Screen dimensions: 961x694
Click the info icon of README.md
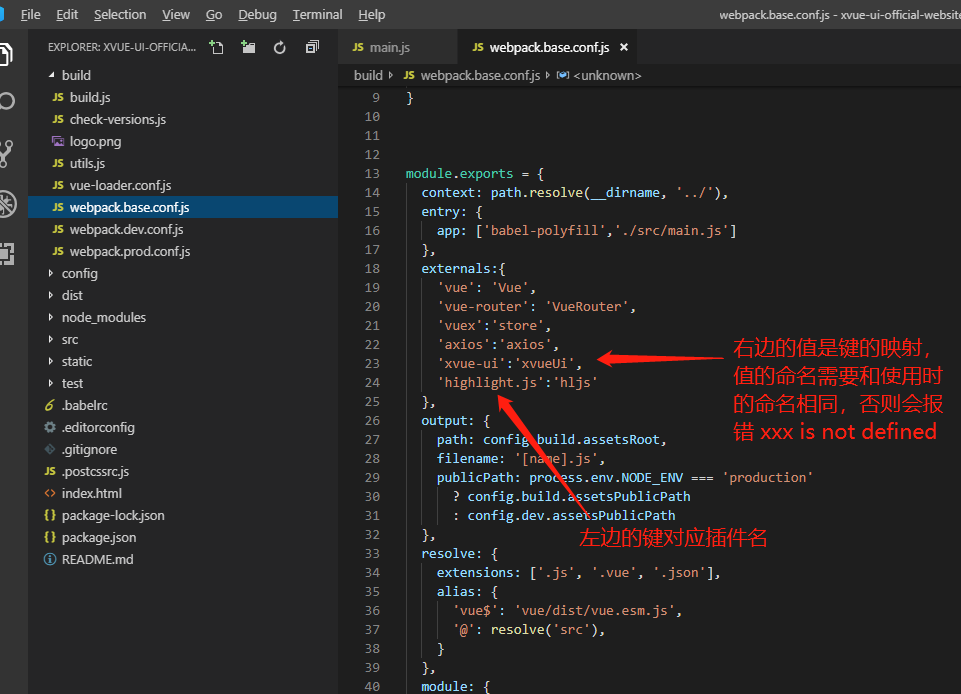point(50,559)
